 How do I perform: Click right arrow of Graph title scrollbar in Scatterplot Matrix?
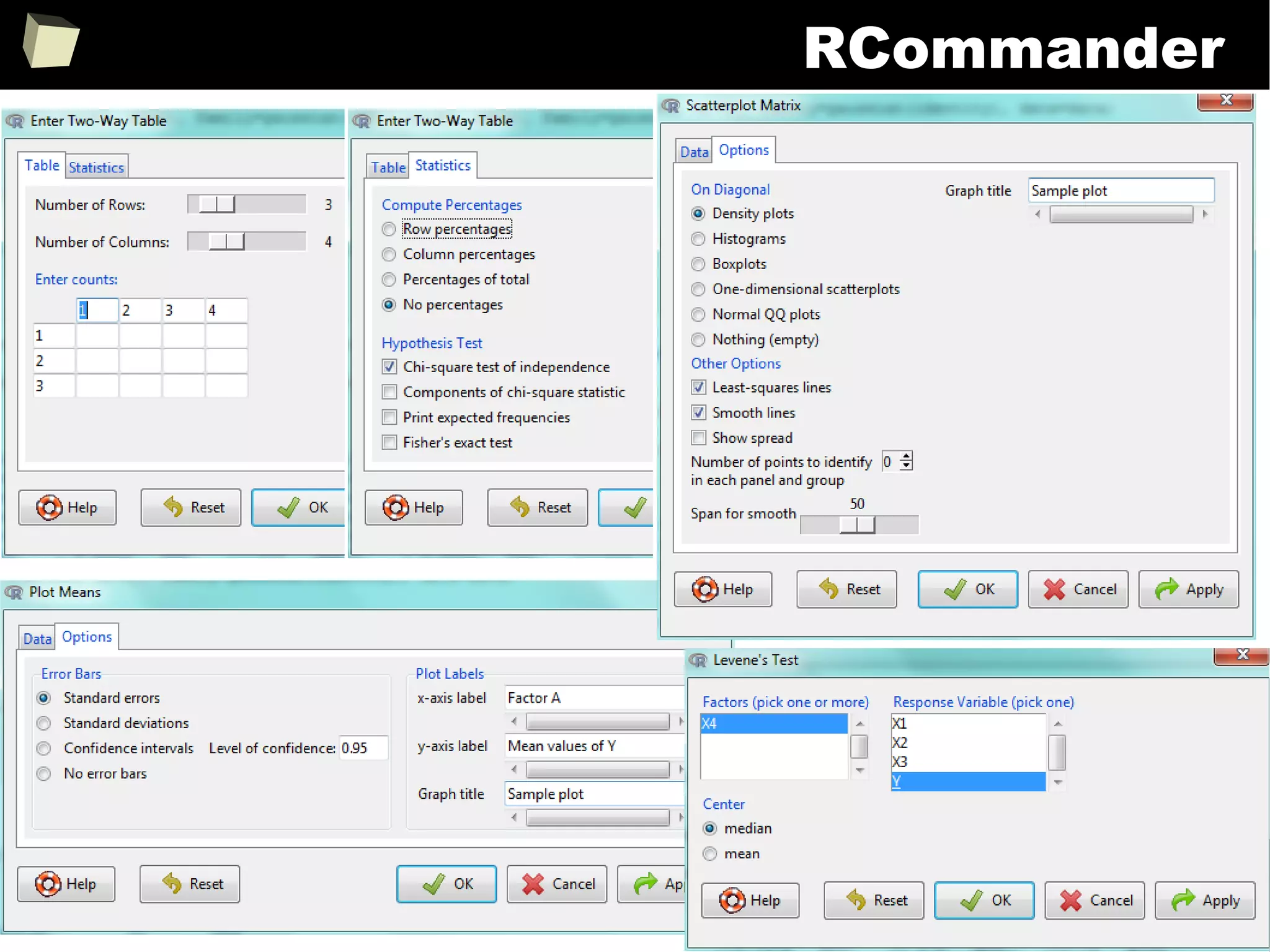coord(1204,215)
